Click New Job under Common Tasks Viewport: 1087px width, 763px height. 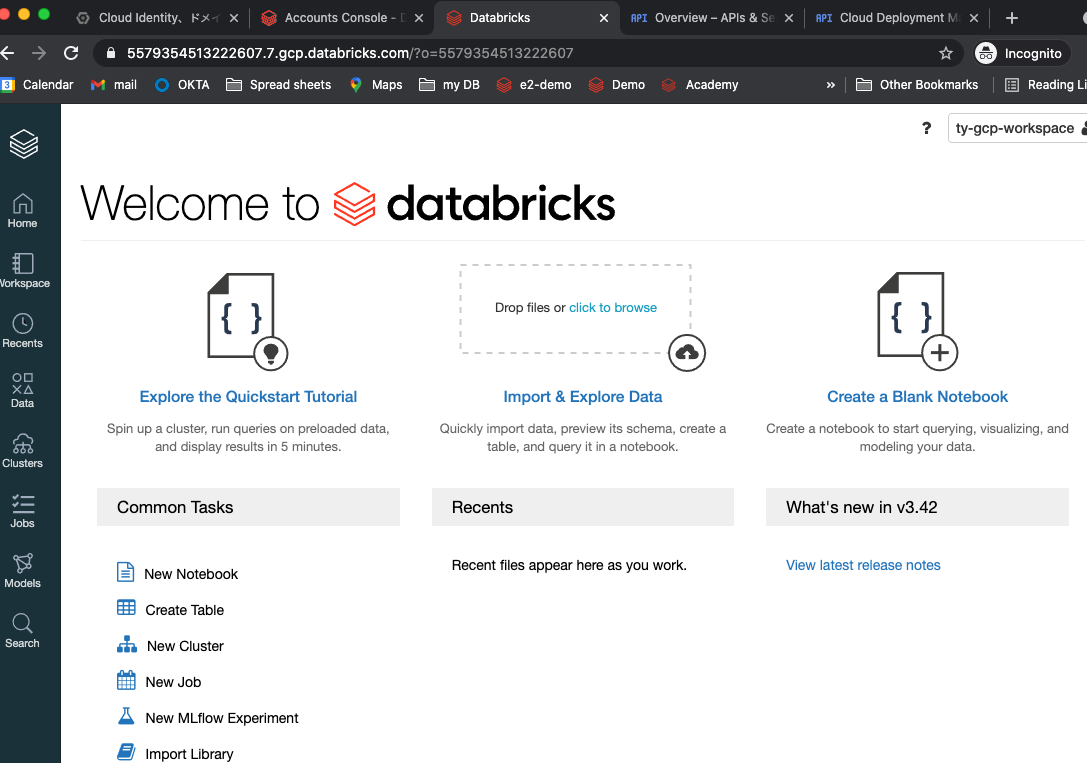(173, 682)
